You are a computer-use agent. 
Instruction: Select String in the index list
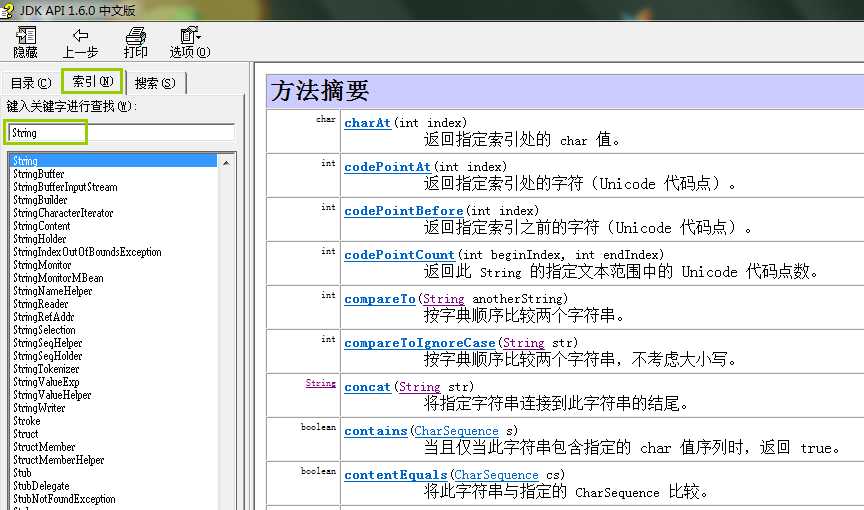(25, 161)
